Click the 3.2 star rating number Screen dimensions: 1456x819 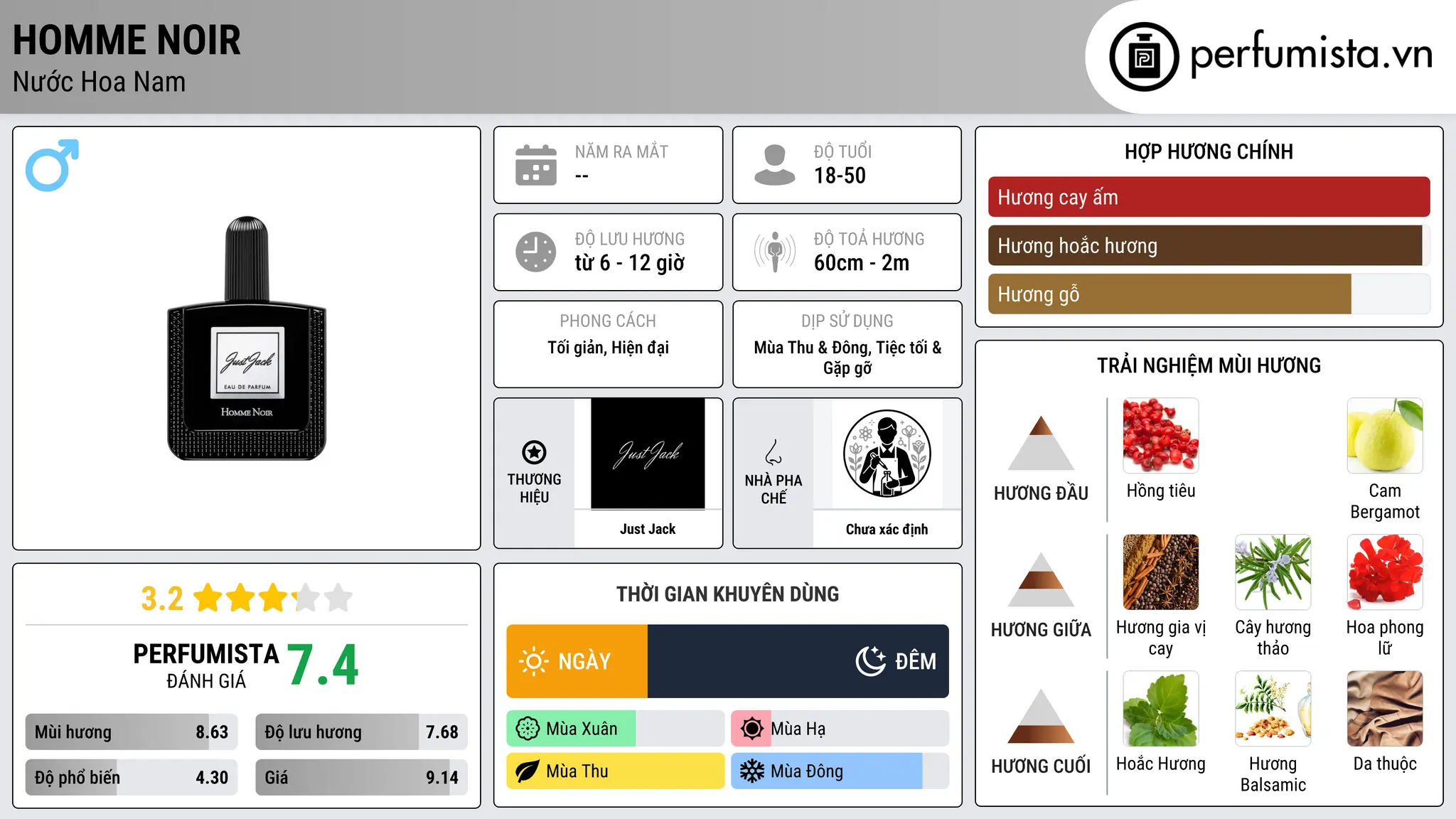[162, 599]
